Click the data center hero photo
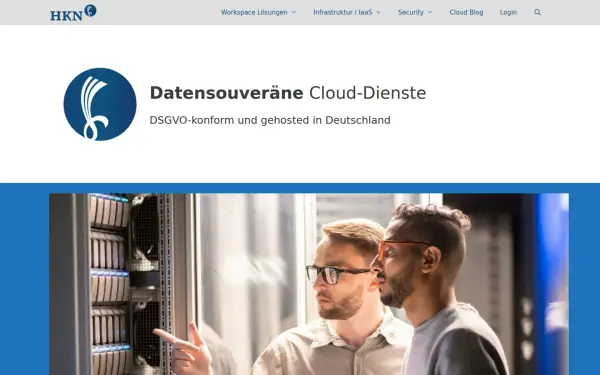Image resolution: width=600 pixels, height=375 pixels. click(x=309, y=284)
